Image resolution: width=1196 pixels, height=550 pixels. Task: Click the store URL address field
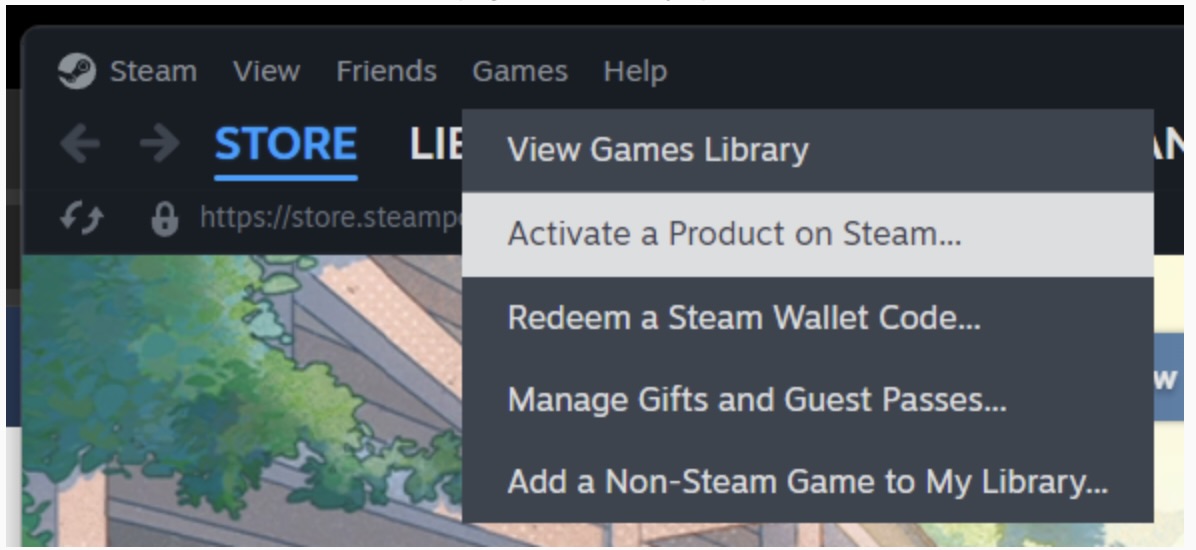coord(330,218)
